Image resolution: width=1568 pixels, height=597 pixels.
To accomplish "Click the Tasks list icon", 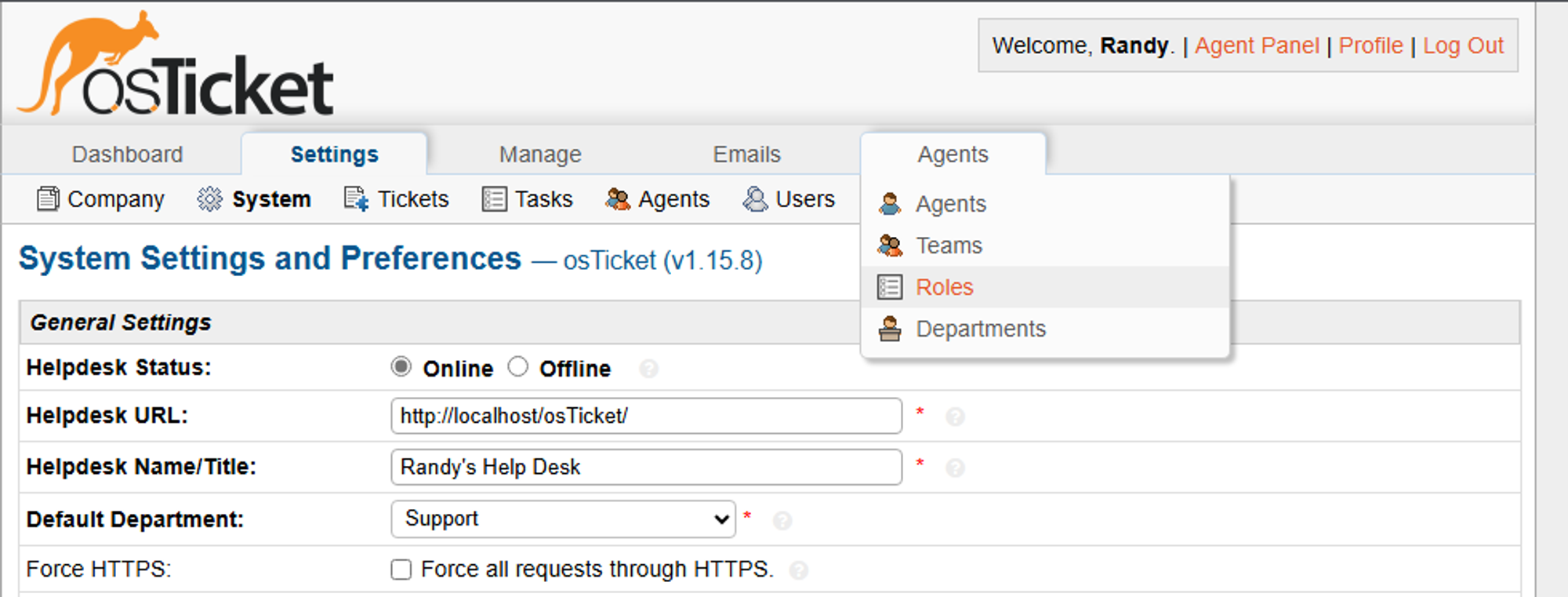I will tap(494, 199).
